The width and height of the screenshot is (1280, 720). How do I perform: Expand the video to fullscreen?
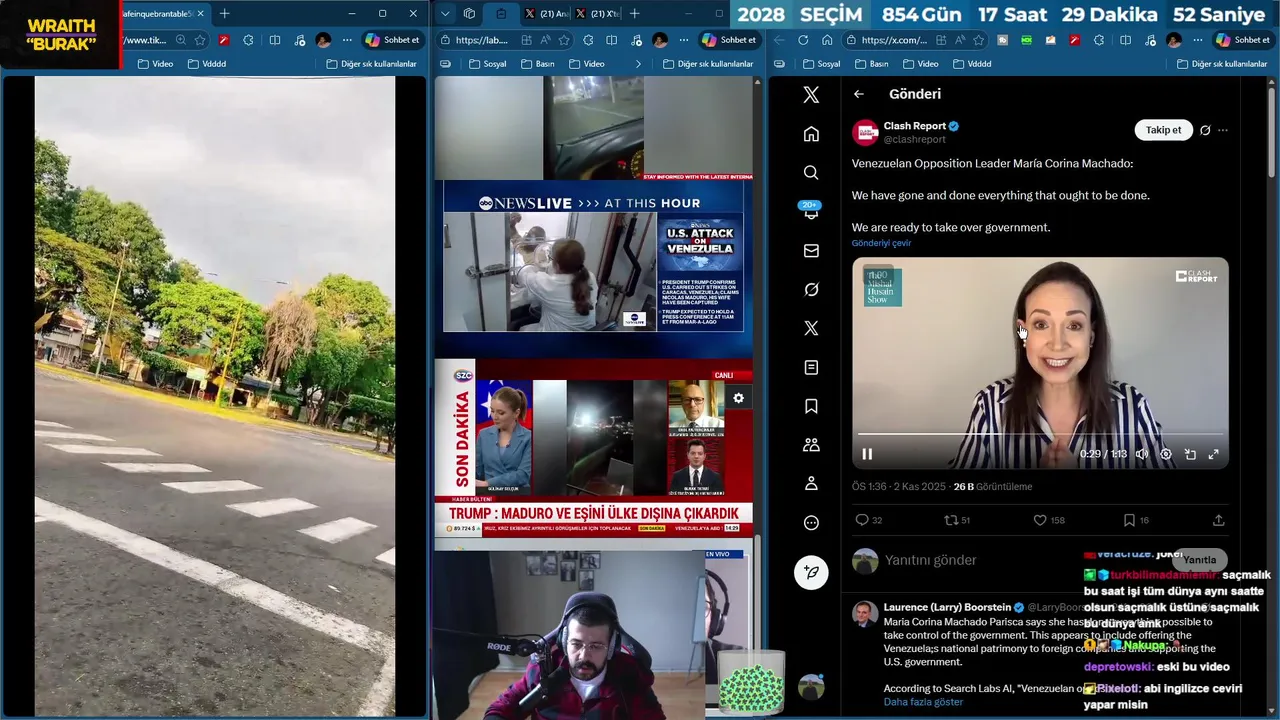(1213, 454)
